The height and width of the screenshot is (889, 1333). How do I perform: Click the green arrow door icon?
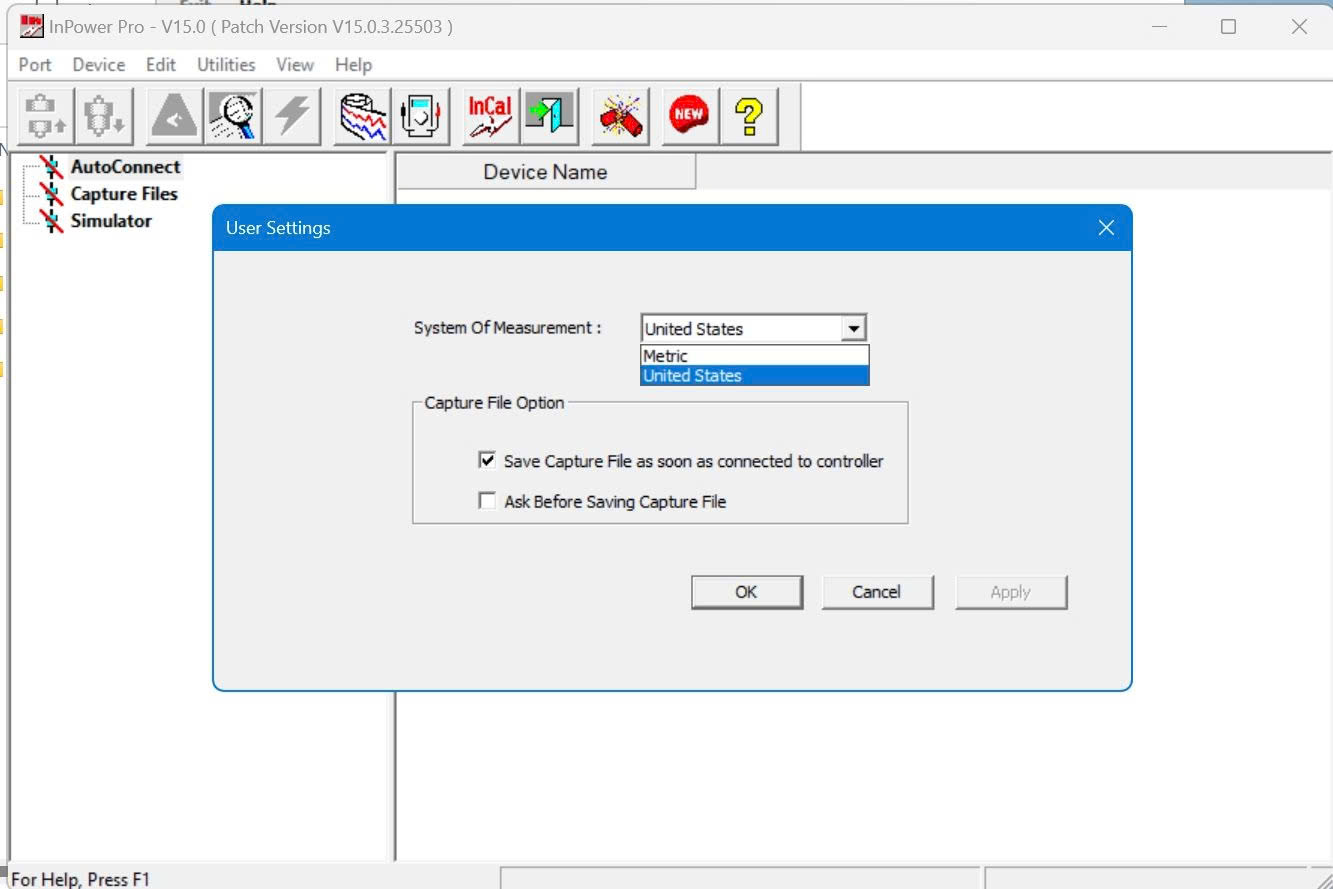click(x=549, y=116)
